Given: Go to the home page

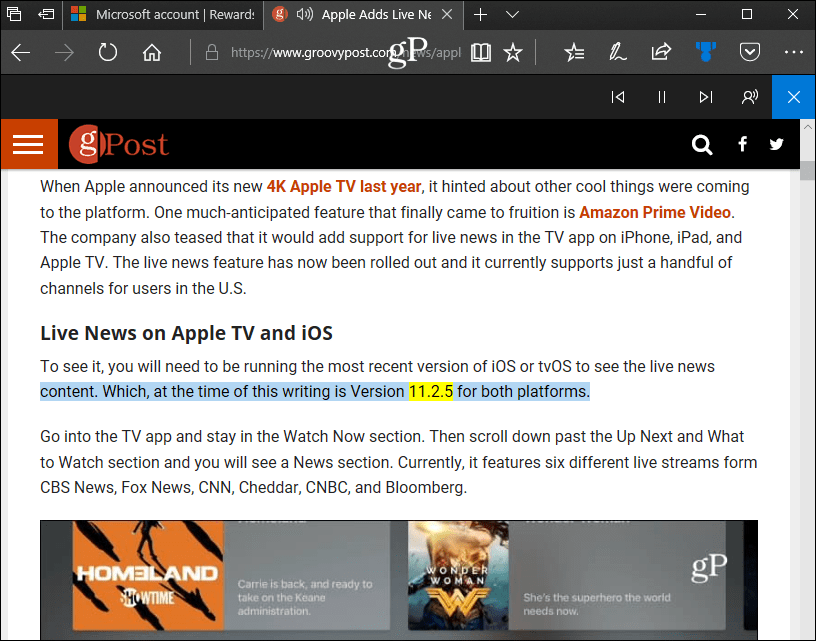Looking at the screenshot, I should pyautogui.click(x=151, y=52).
